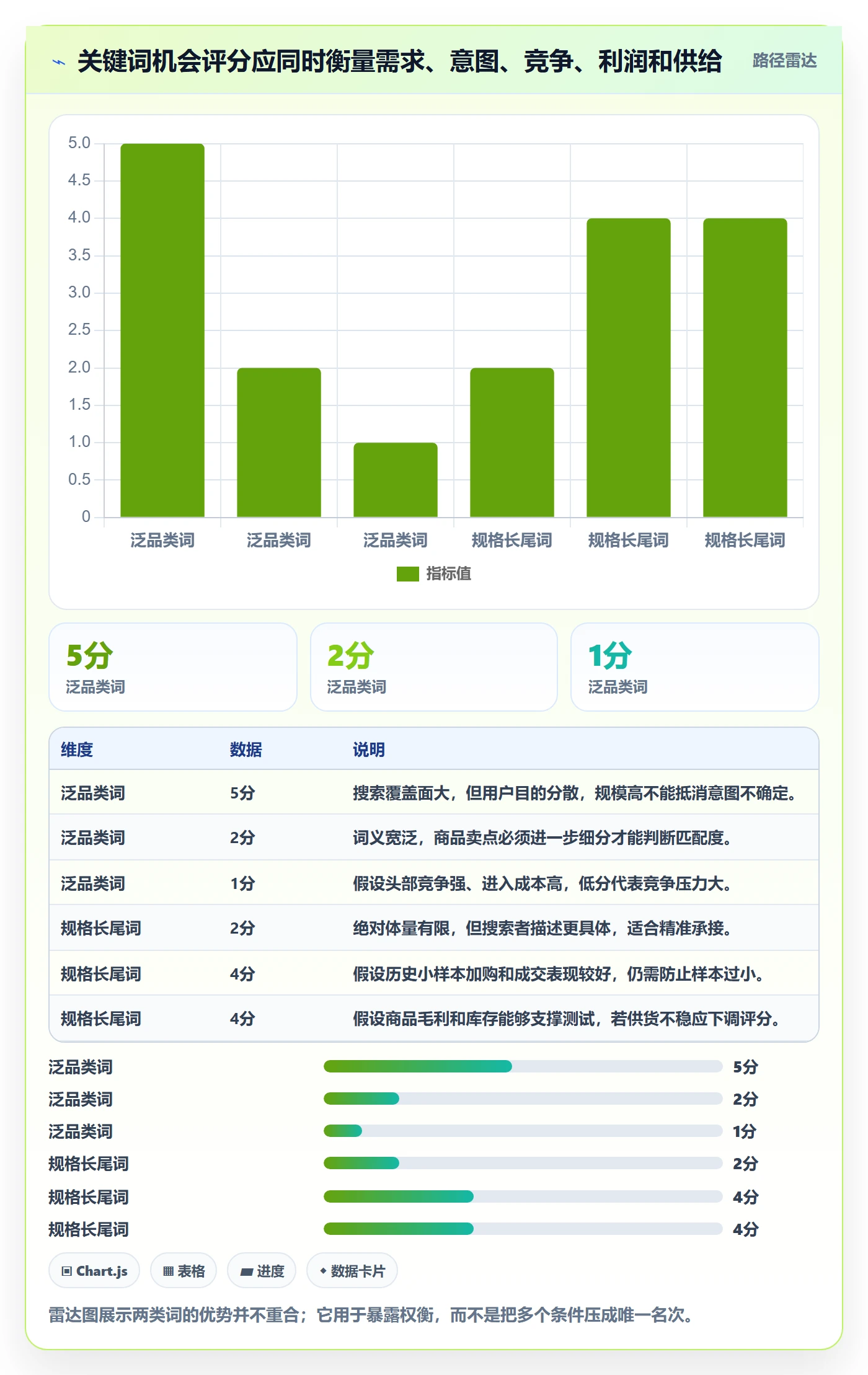Open the 5分 data card
This screenshot has width=868, height=1375.
pos(173,667)
